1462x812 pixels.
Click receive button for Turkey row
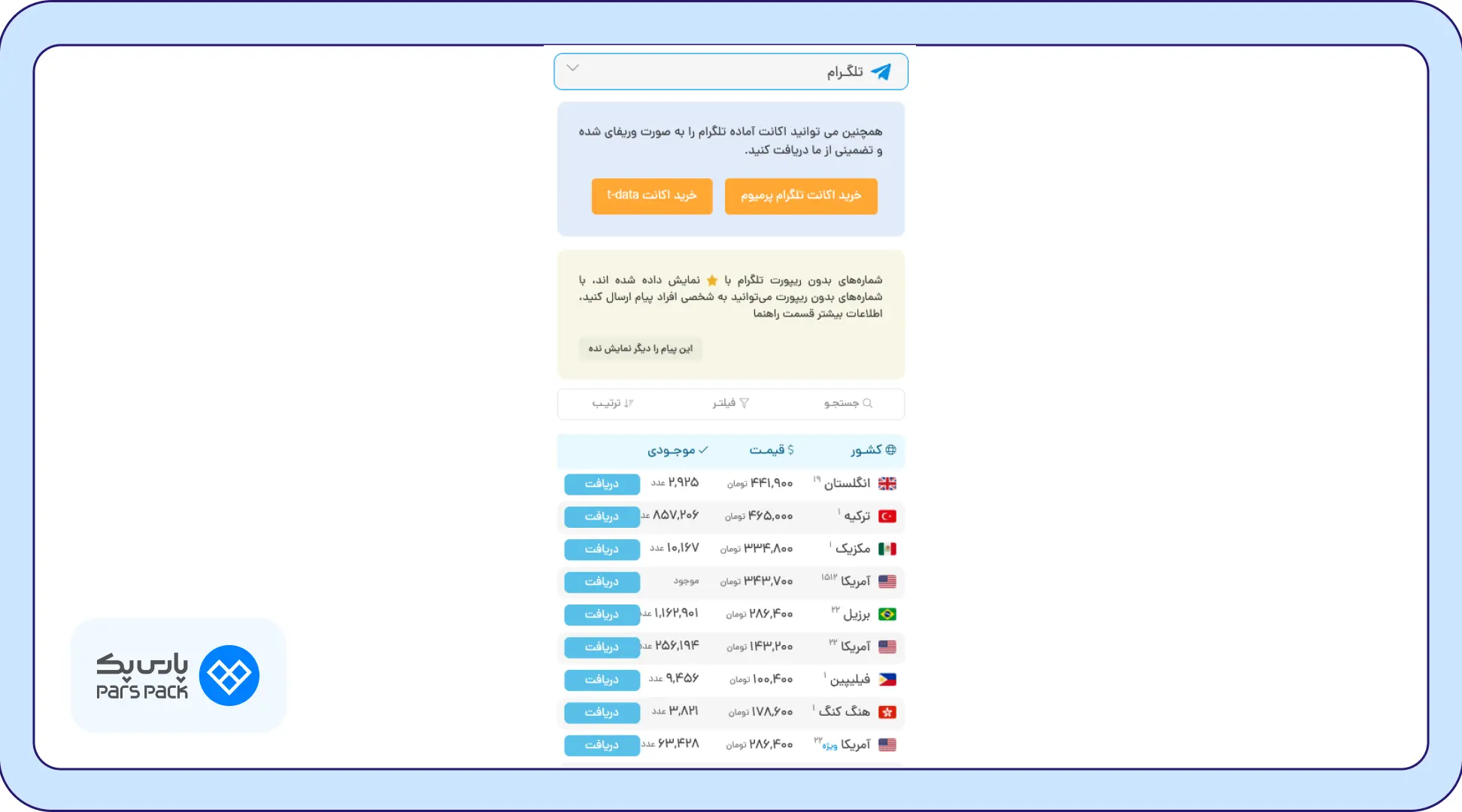pos(602,517)
